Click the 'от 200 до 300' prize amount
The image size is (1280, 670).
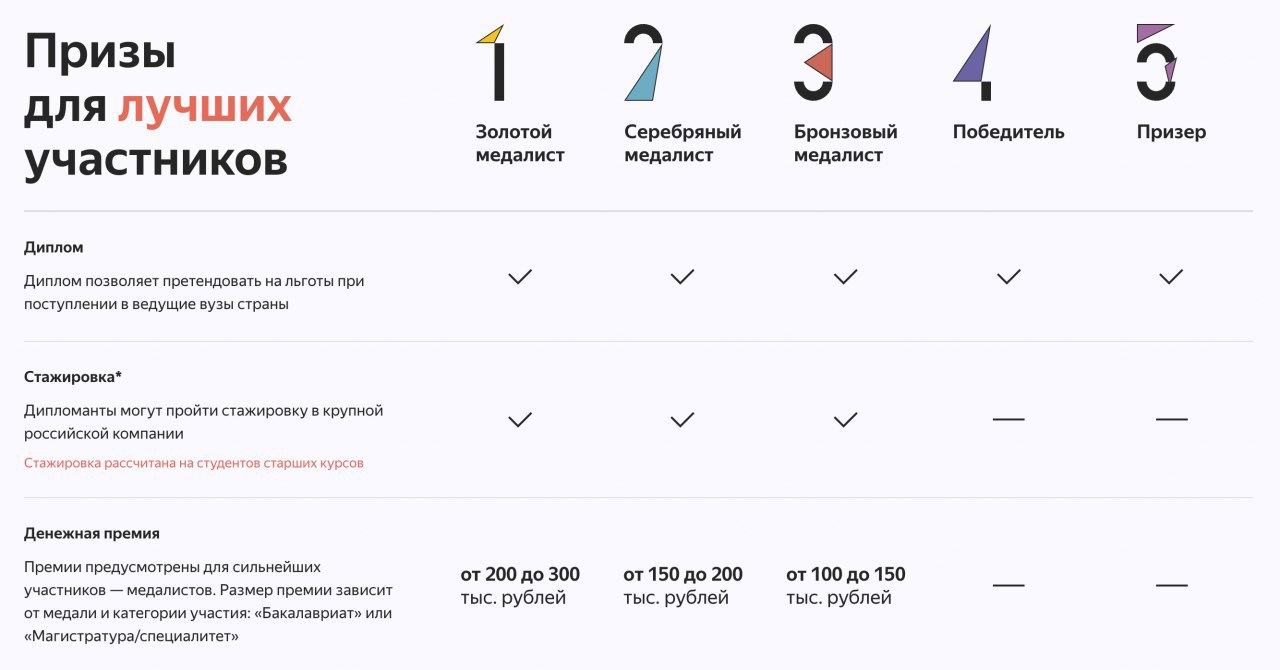pos(520,575)
